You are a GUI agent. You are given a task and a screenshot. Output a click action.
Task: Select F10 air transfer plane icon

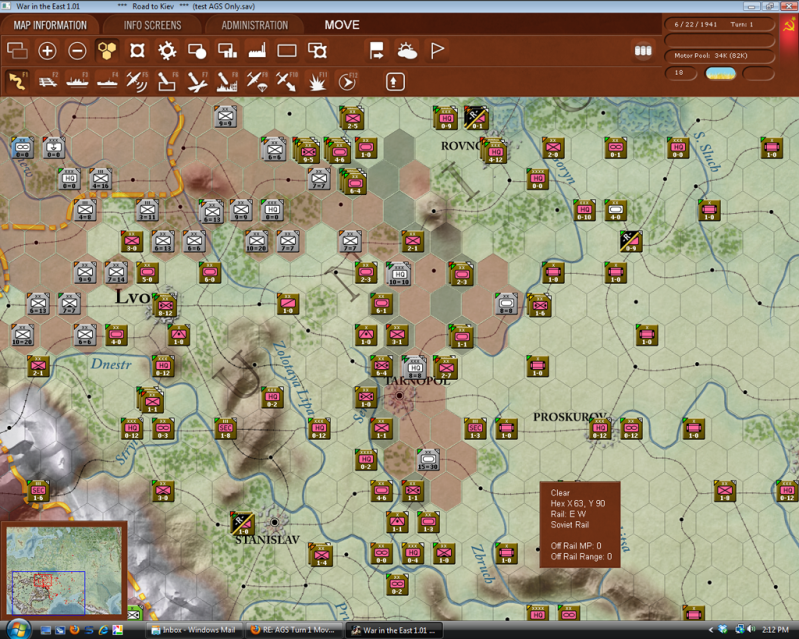286,82
